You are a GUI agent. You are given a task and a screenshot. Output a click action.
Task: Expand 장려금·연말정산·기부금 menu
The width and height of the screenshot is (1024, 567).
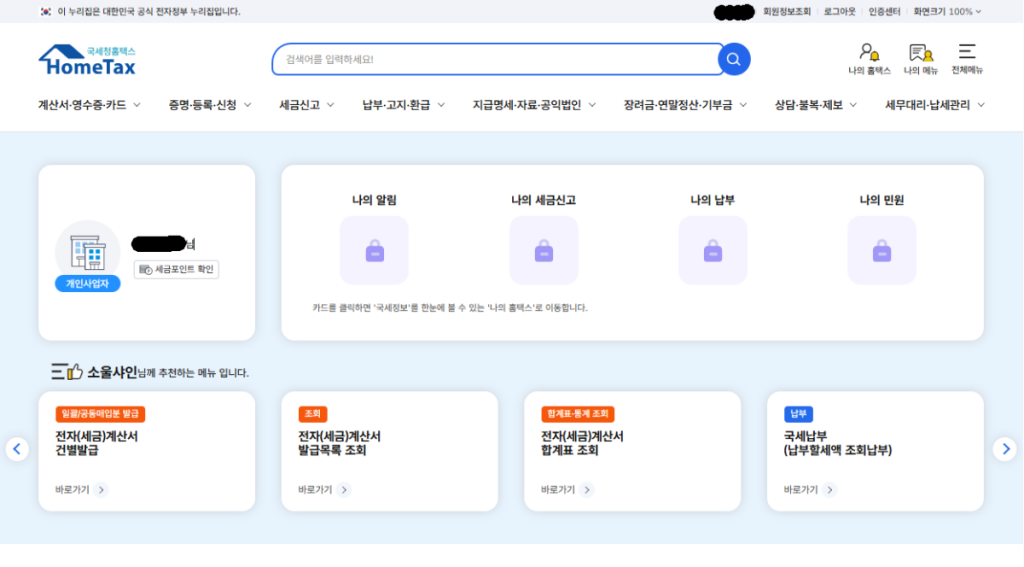point(684,105)
